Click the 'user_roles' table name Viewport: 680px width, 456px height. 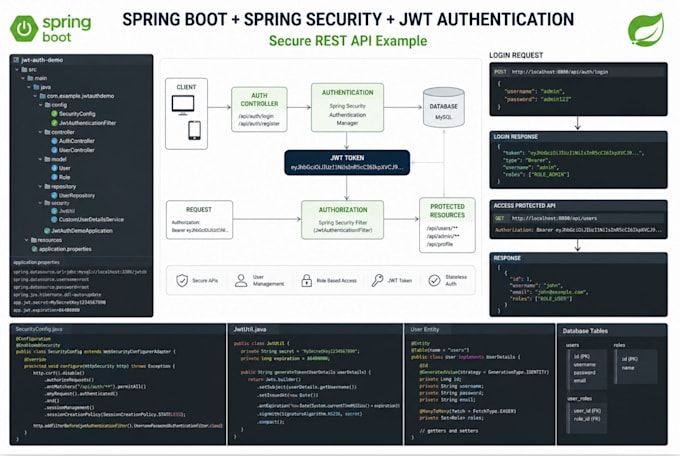[x=579, y=399]
